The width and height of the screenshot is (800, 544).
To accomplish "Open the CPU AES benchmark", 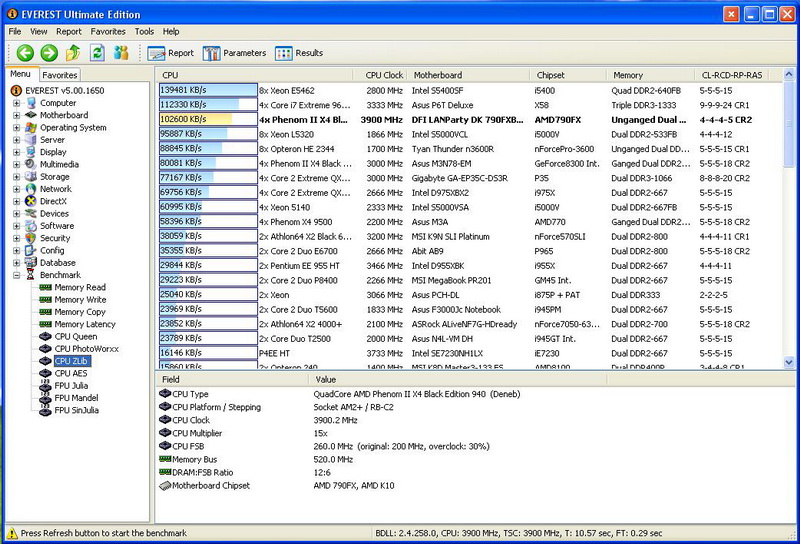I will (71, 373).
